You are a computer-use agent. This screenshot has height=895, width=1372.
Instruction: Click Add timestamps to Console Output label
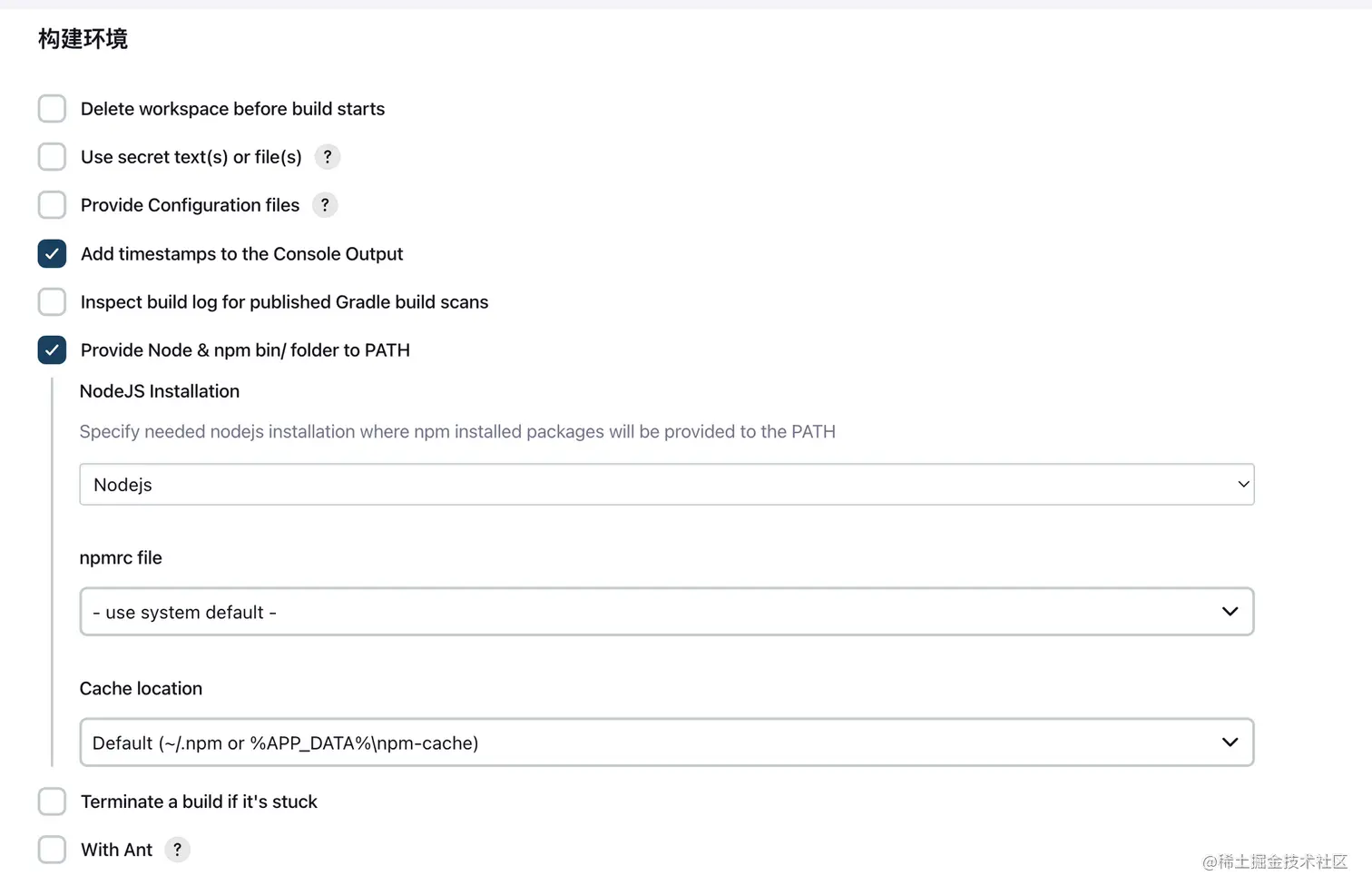(x=241, y=254)
